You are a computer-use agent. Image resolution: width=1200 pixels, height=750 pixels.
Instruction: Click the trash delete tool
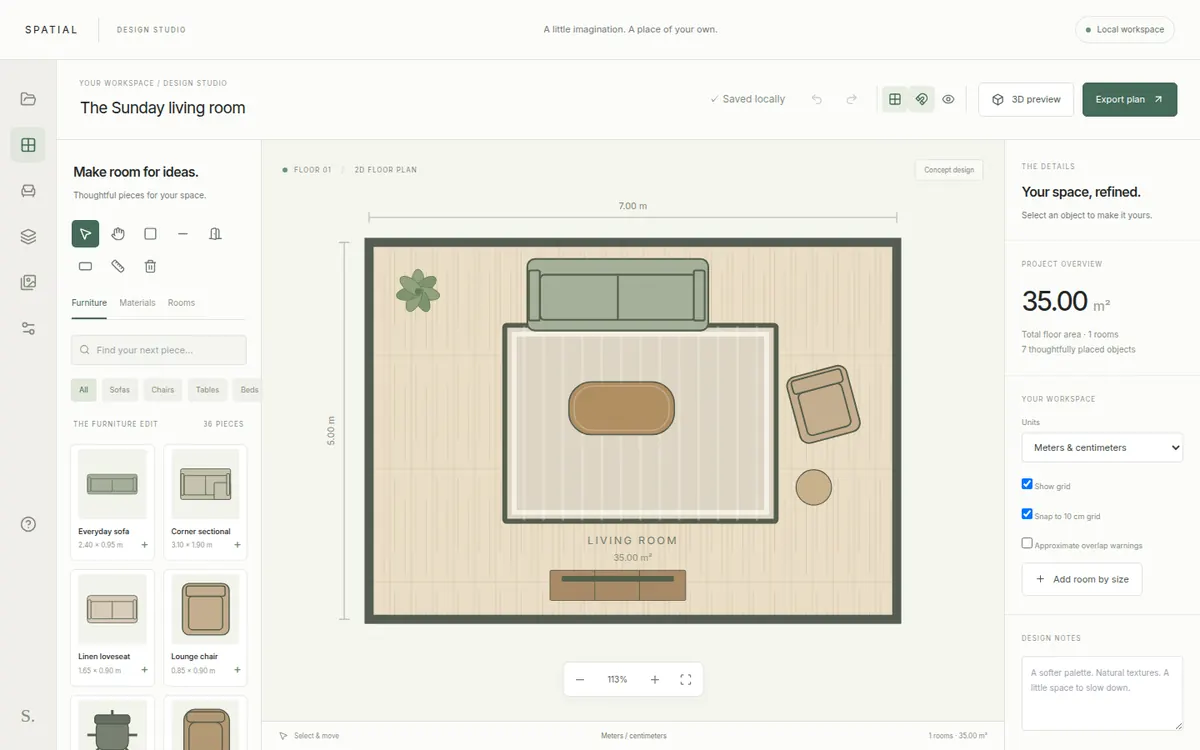click(150, 266)
